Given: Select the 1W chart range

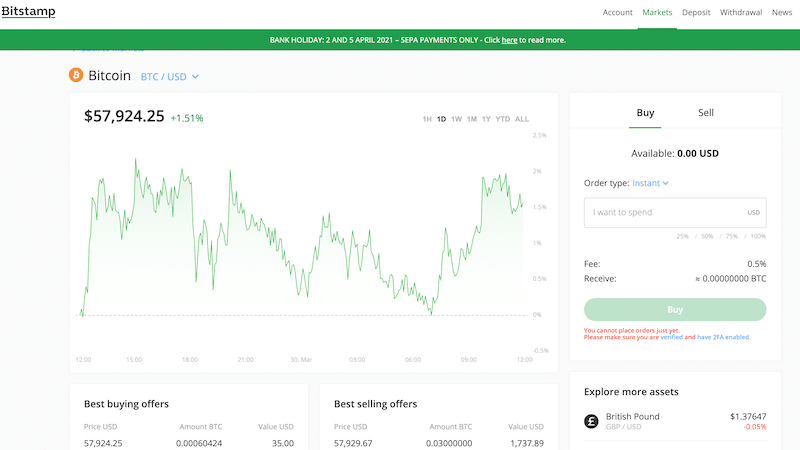Looking at the screenshot, I should click(x=457, y=119).
